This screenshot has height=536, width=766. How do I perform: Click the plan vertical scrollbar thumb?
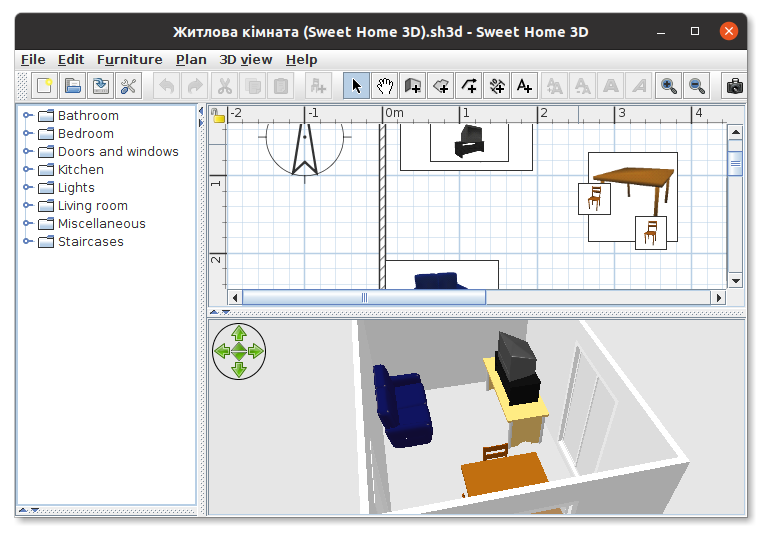(x=736, y=164)
